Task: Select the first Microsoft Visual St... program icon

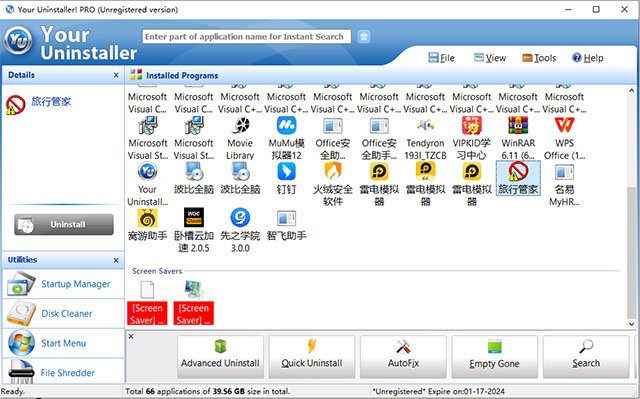Action: click(x=147, y=126)
